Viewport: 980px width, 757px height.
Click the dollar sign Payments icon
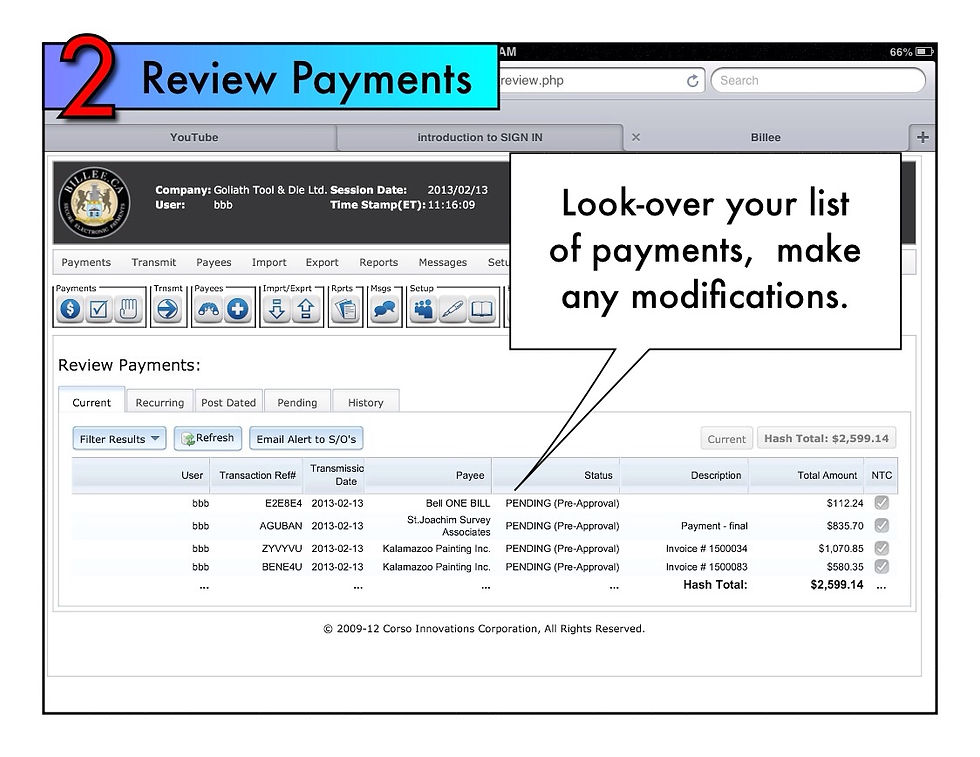(x=71, y=309)
